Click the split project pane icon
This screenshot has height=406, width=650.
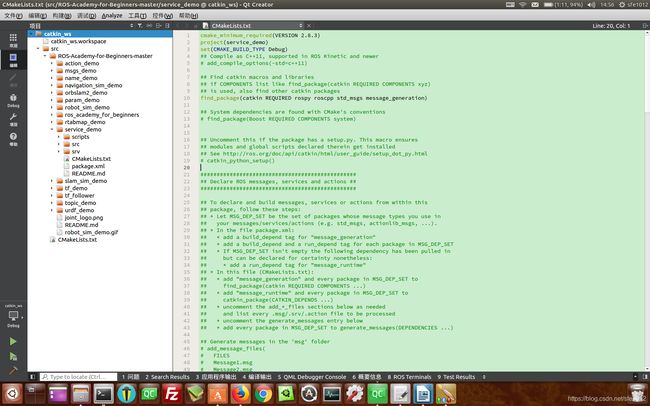158,26
